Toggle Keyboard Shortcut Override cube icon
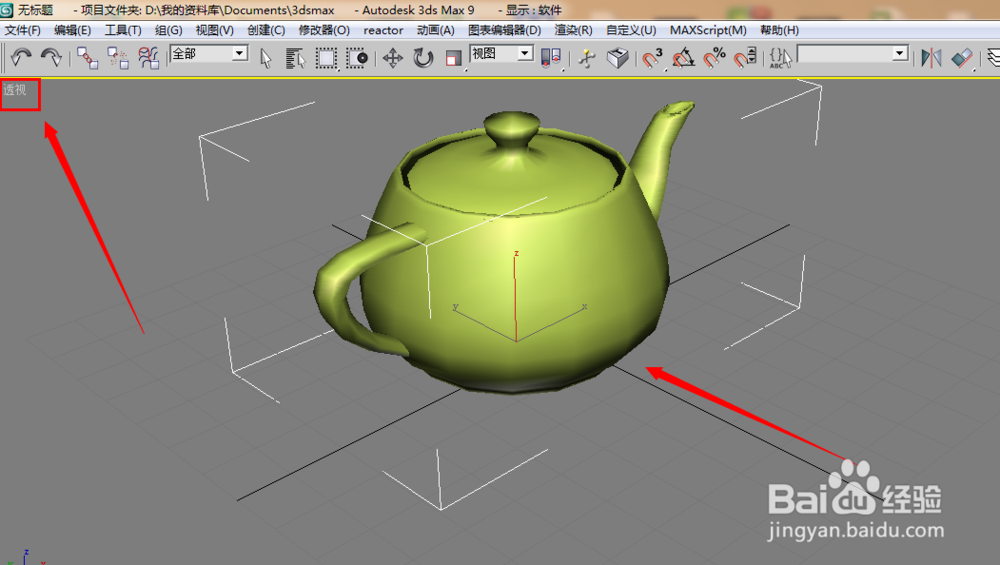Screen dimensions: 1000x565 point(617,58)
